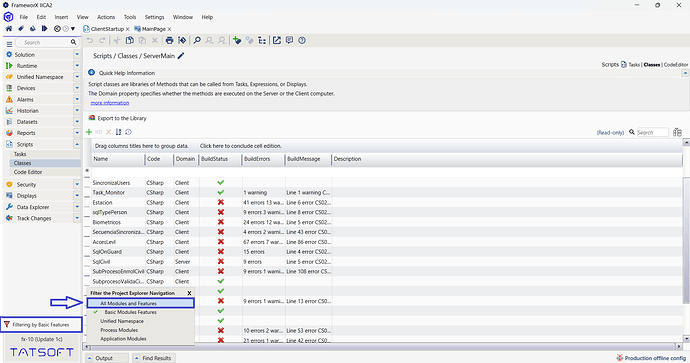Expand the Unified Namespace dropdown arrow
Screen dimensions: 690x363
(x=77, y=77)
